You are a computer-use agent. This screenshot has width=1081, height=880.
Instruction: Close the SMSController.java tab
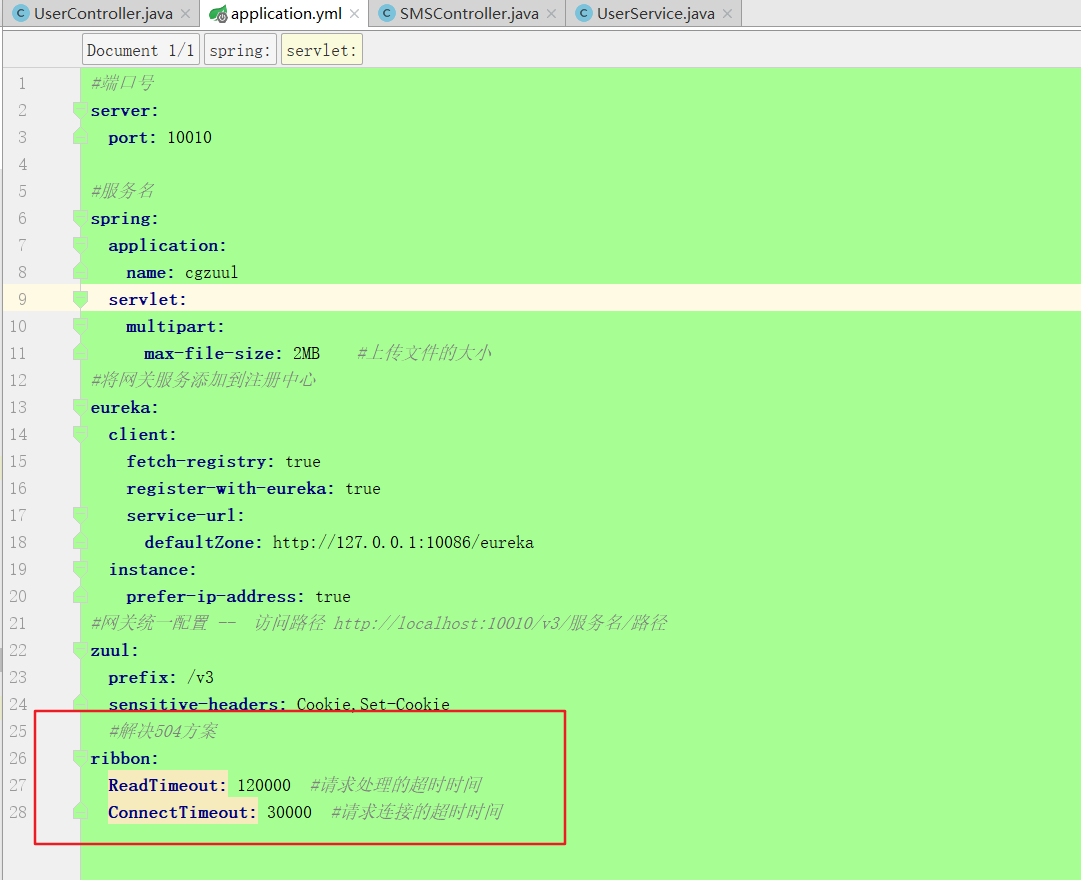click(552, 14)
